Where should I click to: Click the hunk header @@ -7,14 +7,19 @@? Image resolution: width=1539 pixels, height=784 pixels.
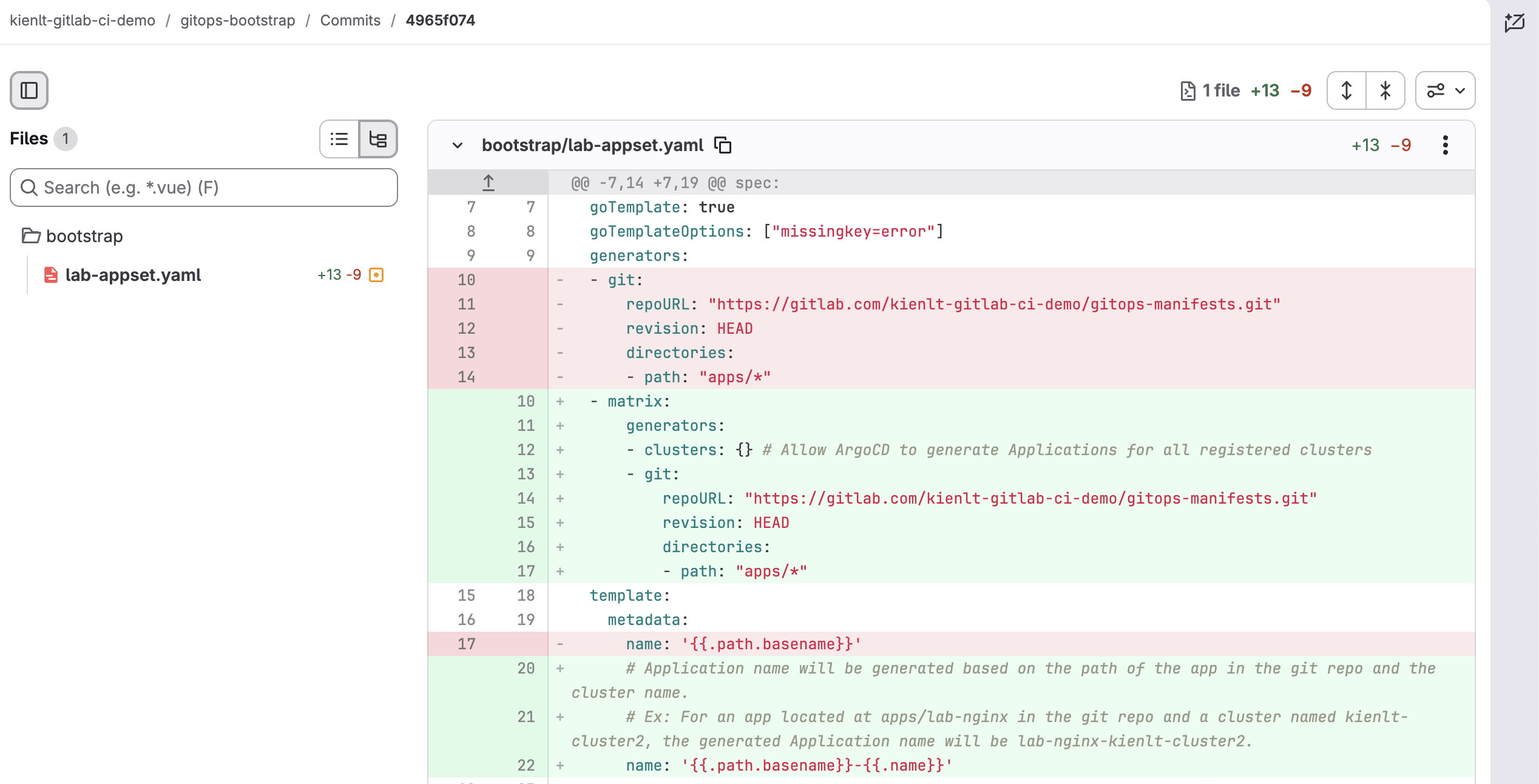click(x=675, y=183)
